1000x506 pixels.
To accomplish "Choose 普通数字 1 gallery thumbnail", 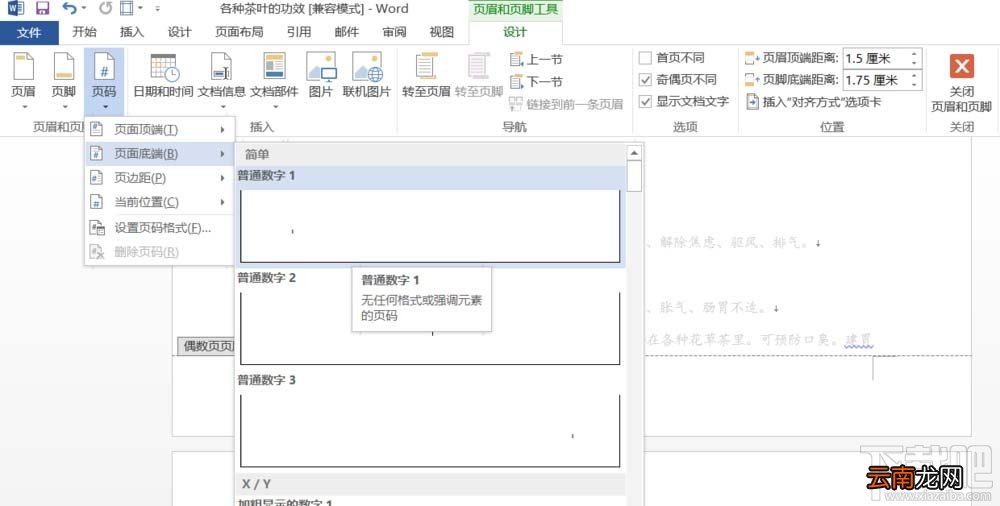I will (x=430, y=226).
